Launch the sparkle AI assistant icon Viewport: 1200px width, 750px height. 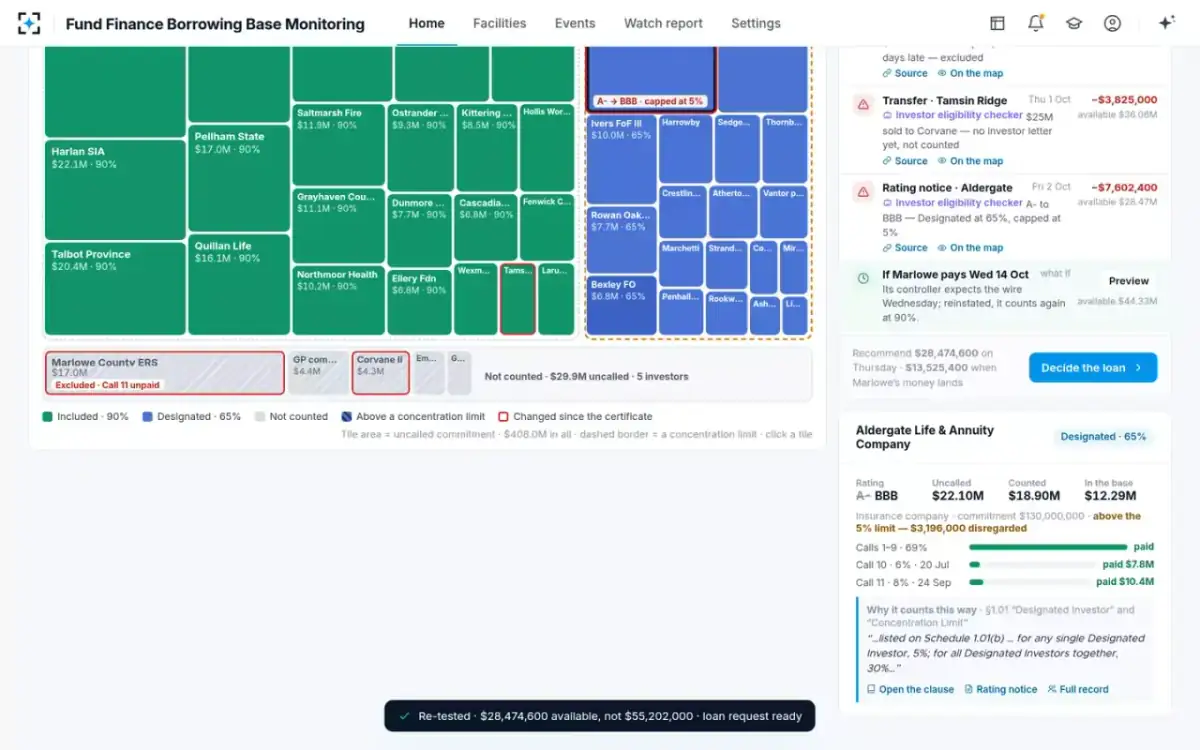point(1166,23)
